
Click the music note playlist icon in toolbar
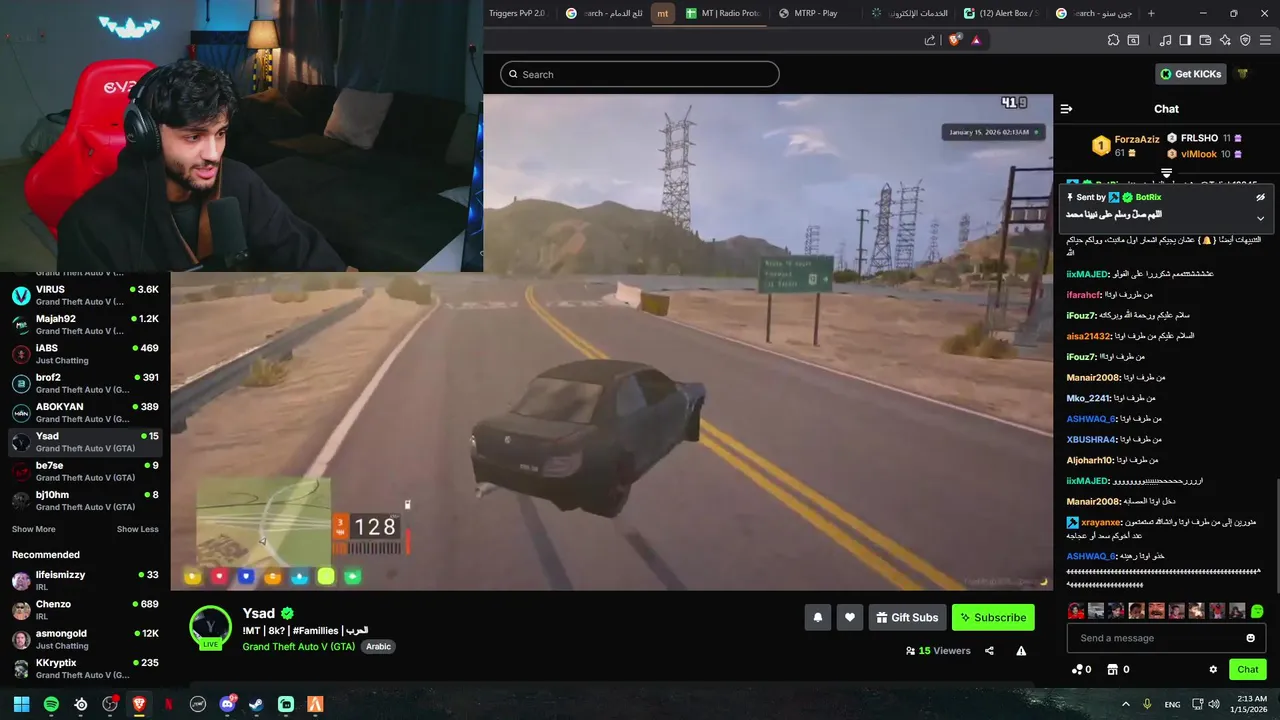[x=1165, y=40]
